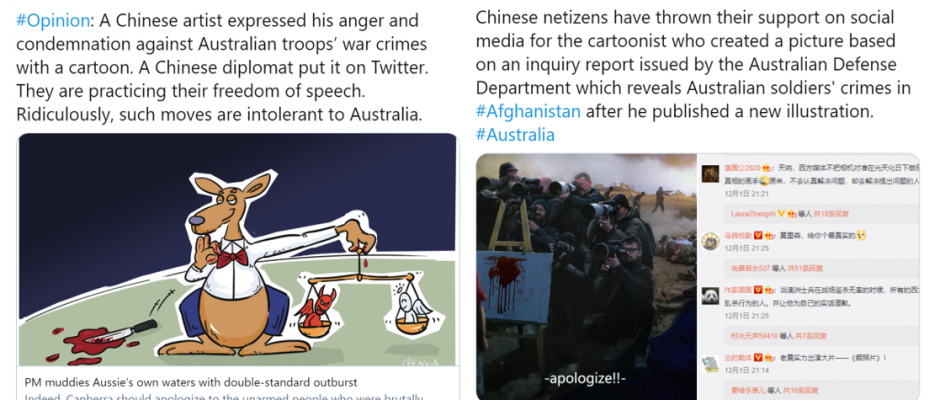
Task: Click the balance scale with devil and angel
Action: 362,303
